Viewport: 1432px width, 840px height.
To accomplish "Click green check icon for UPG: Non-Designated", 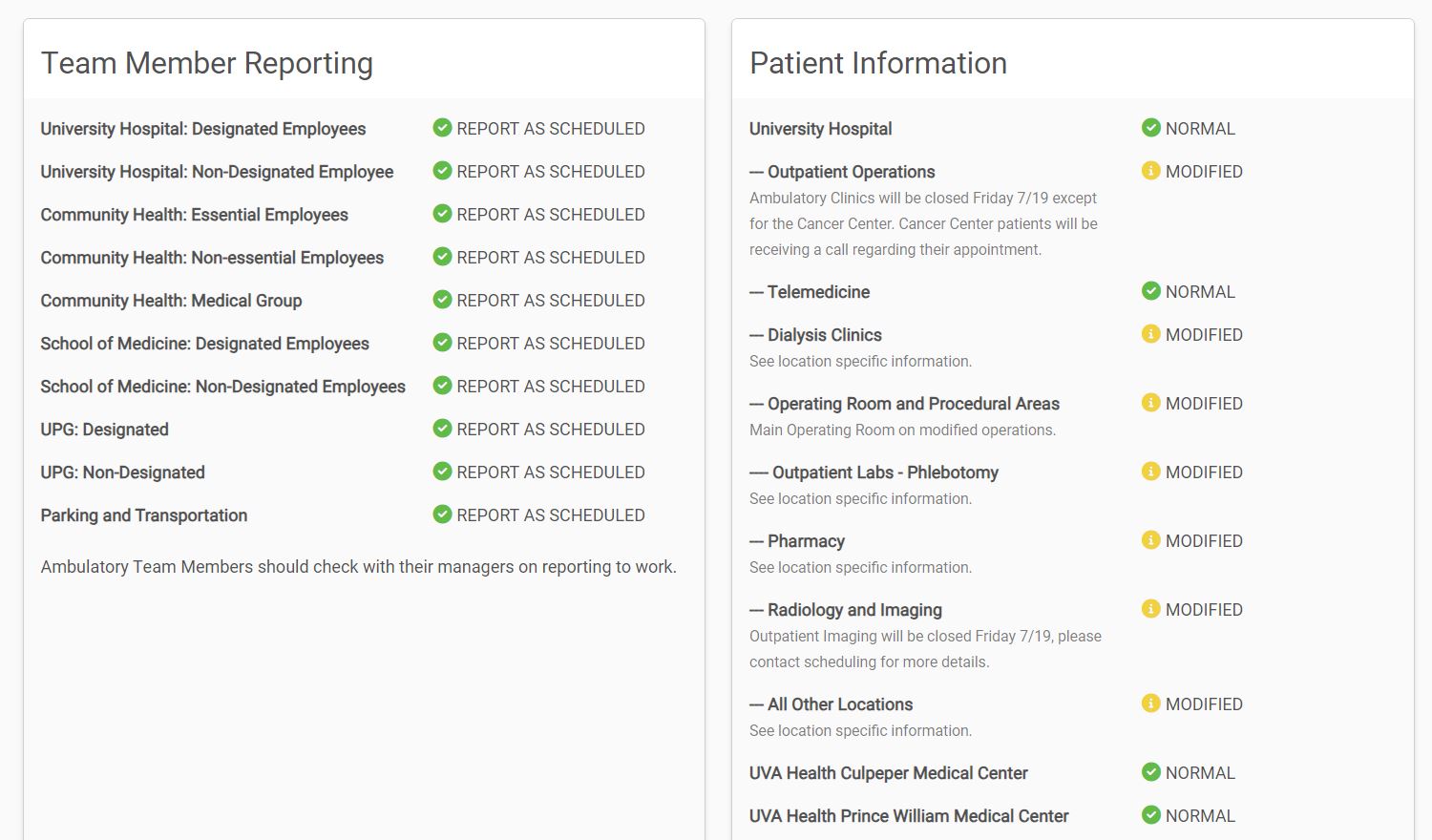I will pos(442,471).
